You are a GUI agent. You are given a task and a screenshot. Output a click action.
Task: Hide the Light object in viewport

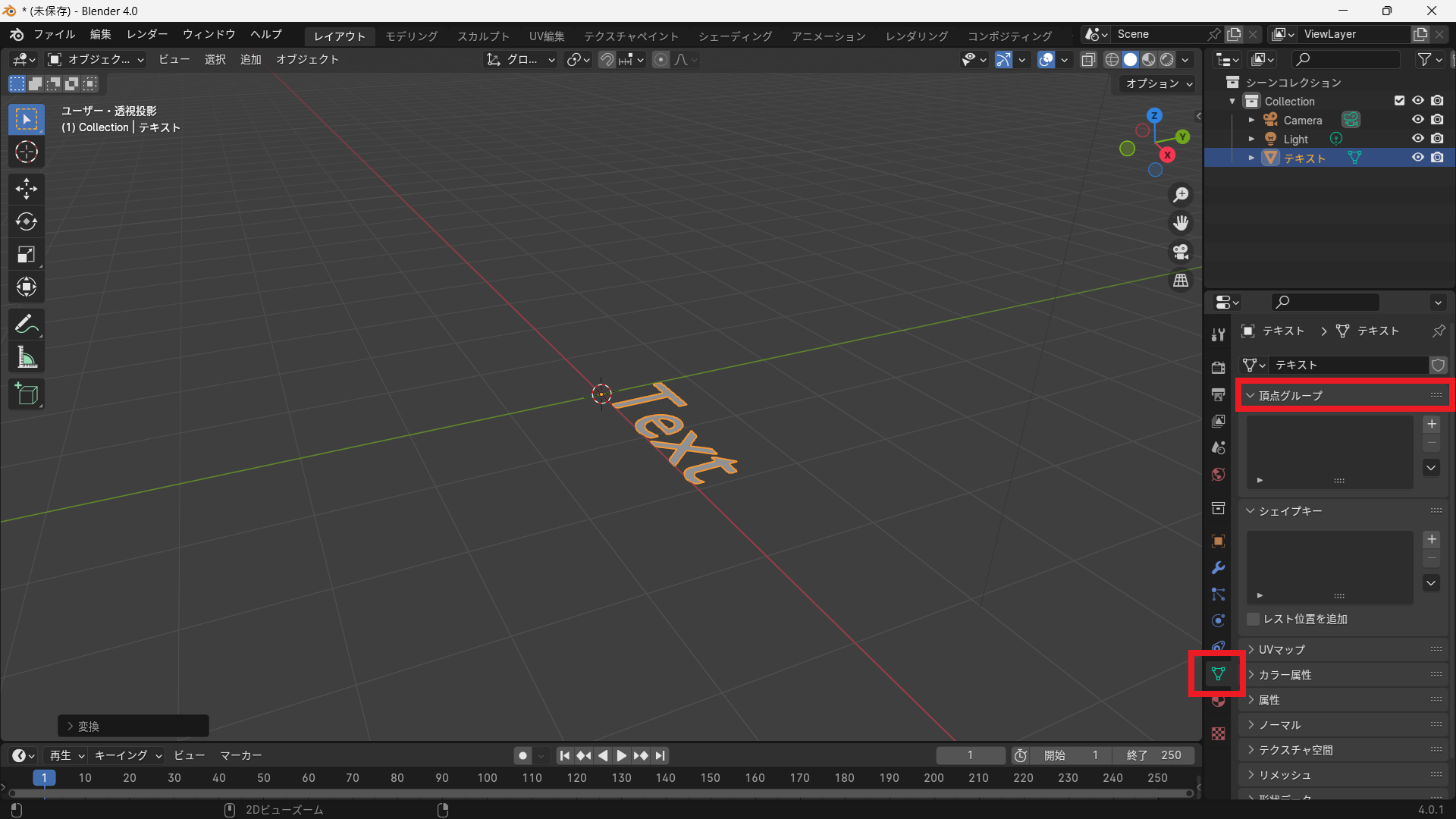(1417, 139)
